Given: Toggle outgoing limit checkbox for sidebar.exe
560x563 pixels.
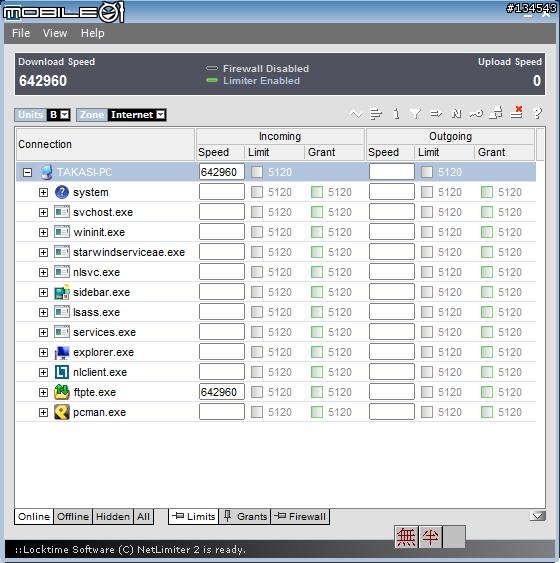Looking at the screenshot, I should pos(426,292).
